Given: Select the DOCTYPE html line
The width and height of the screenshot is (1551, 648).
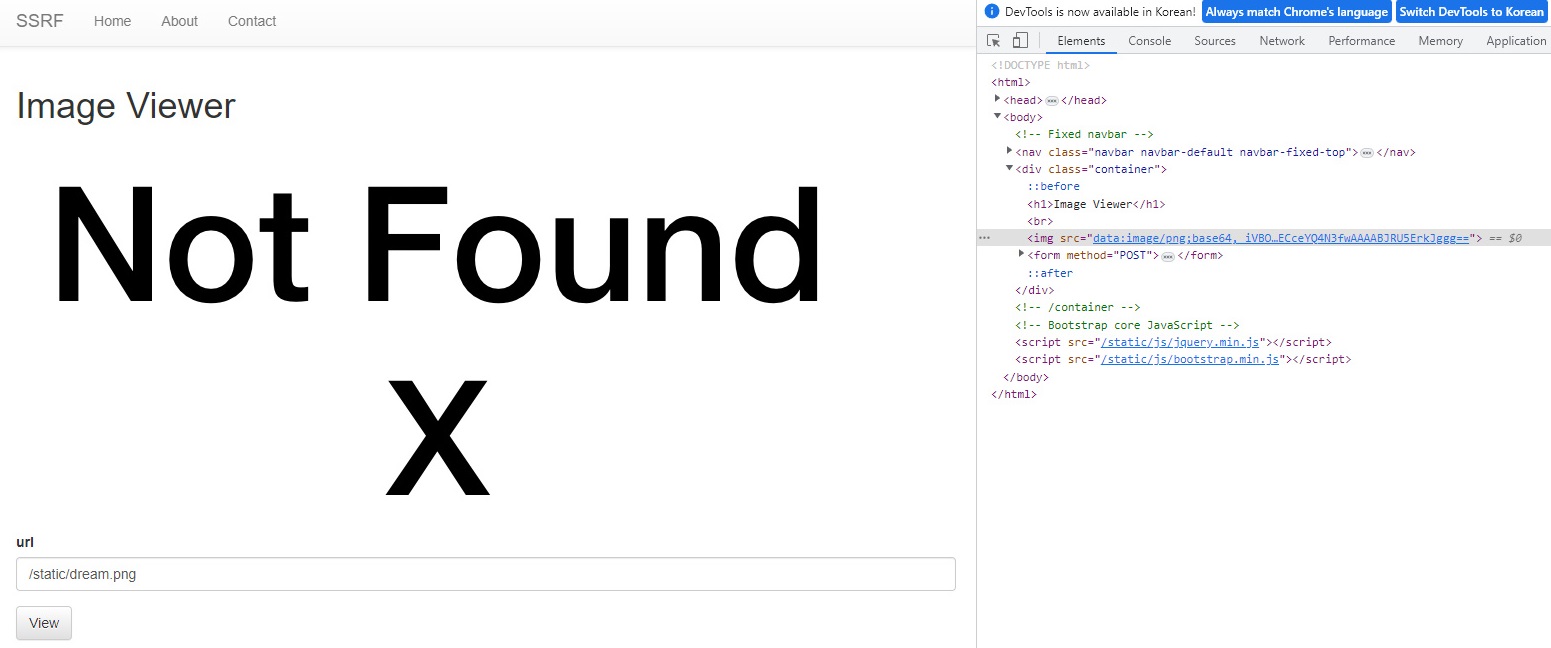Looking at the screenshot, I should pyautogui.click(x=1040, y=65).
